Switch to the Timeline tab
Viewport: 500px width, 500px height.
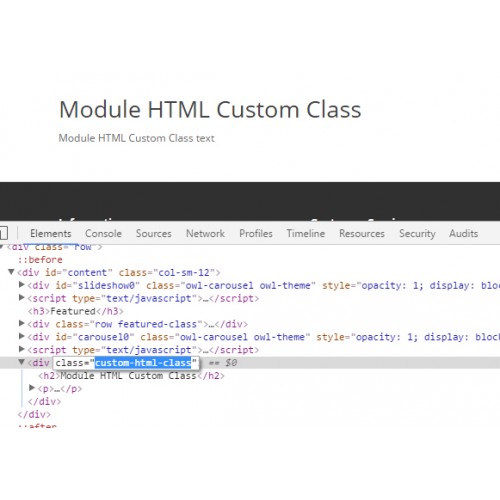306,233
